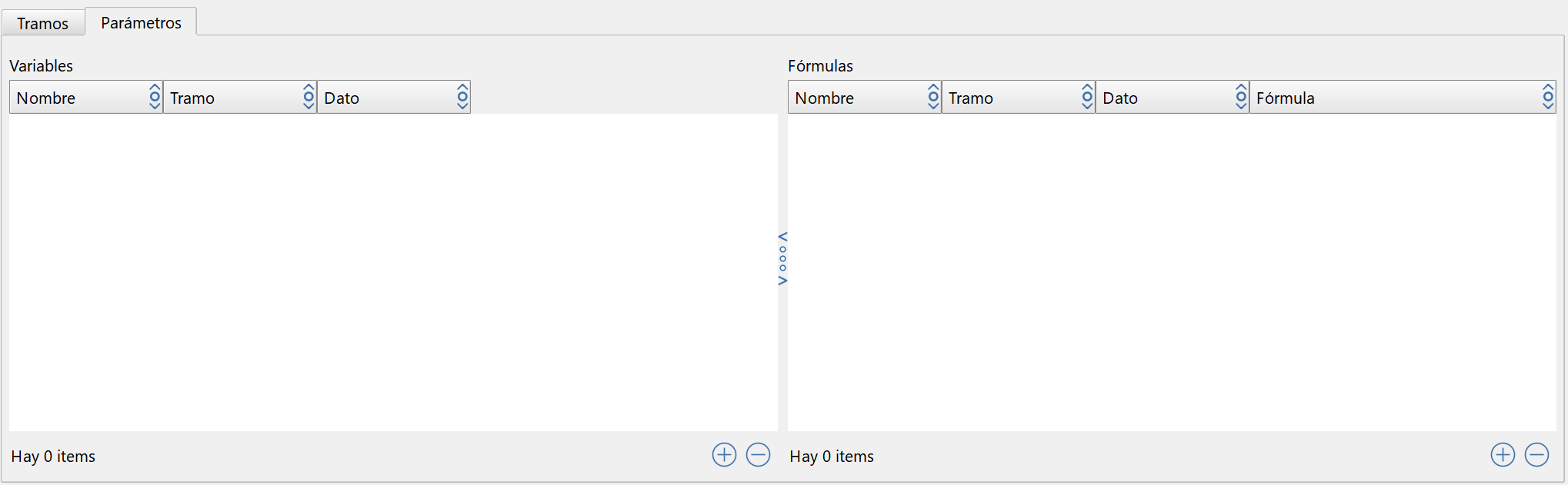Toggle sort arrows on Fórmulas Dato column
This screenshot has height=485, width=1568.
[x=1241, y=97]
